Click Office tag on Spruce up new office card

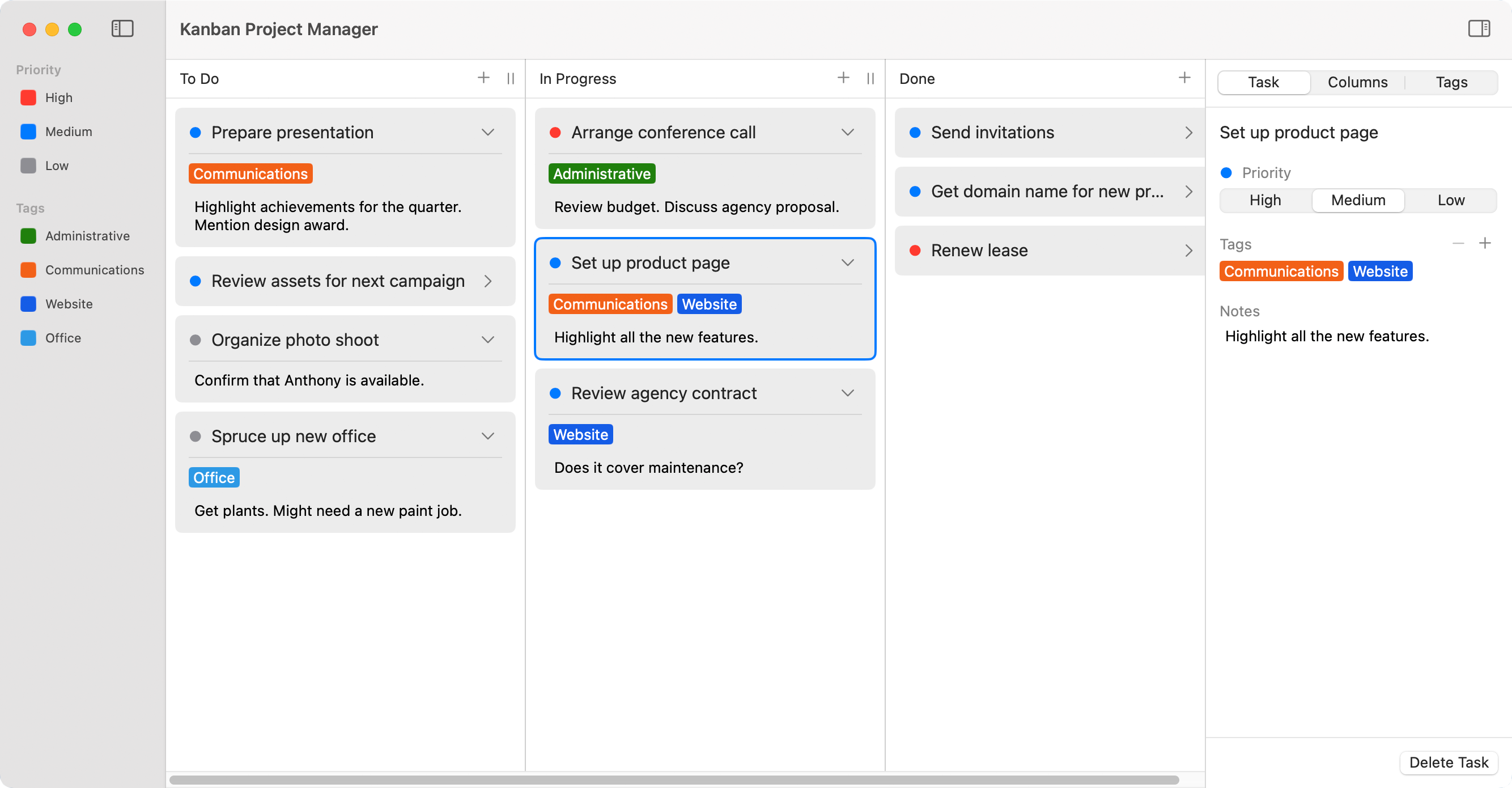(x=214, y=478)
